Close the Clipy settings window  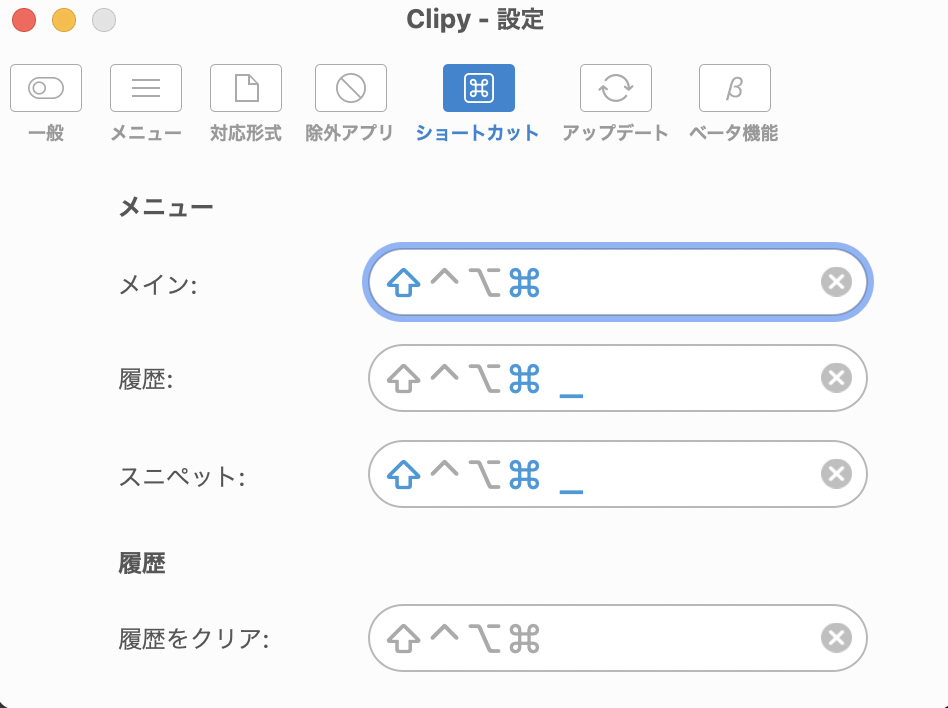pyautogui.click(x=23, y=19)
